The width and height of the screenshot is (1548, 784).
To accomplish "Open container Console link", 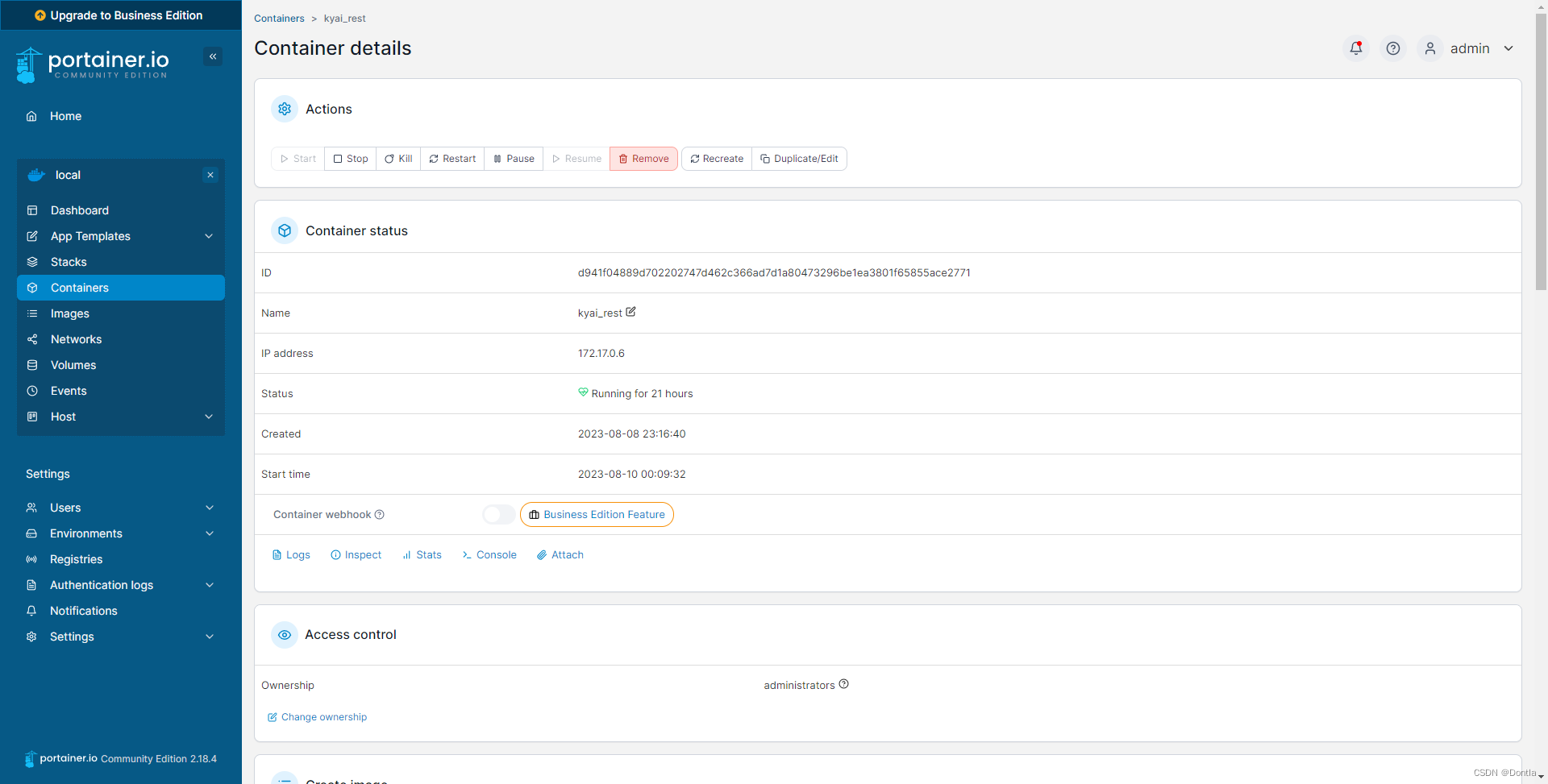I will [x=489, y=554].
